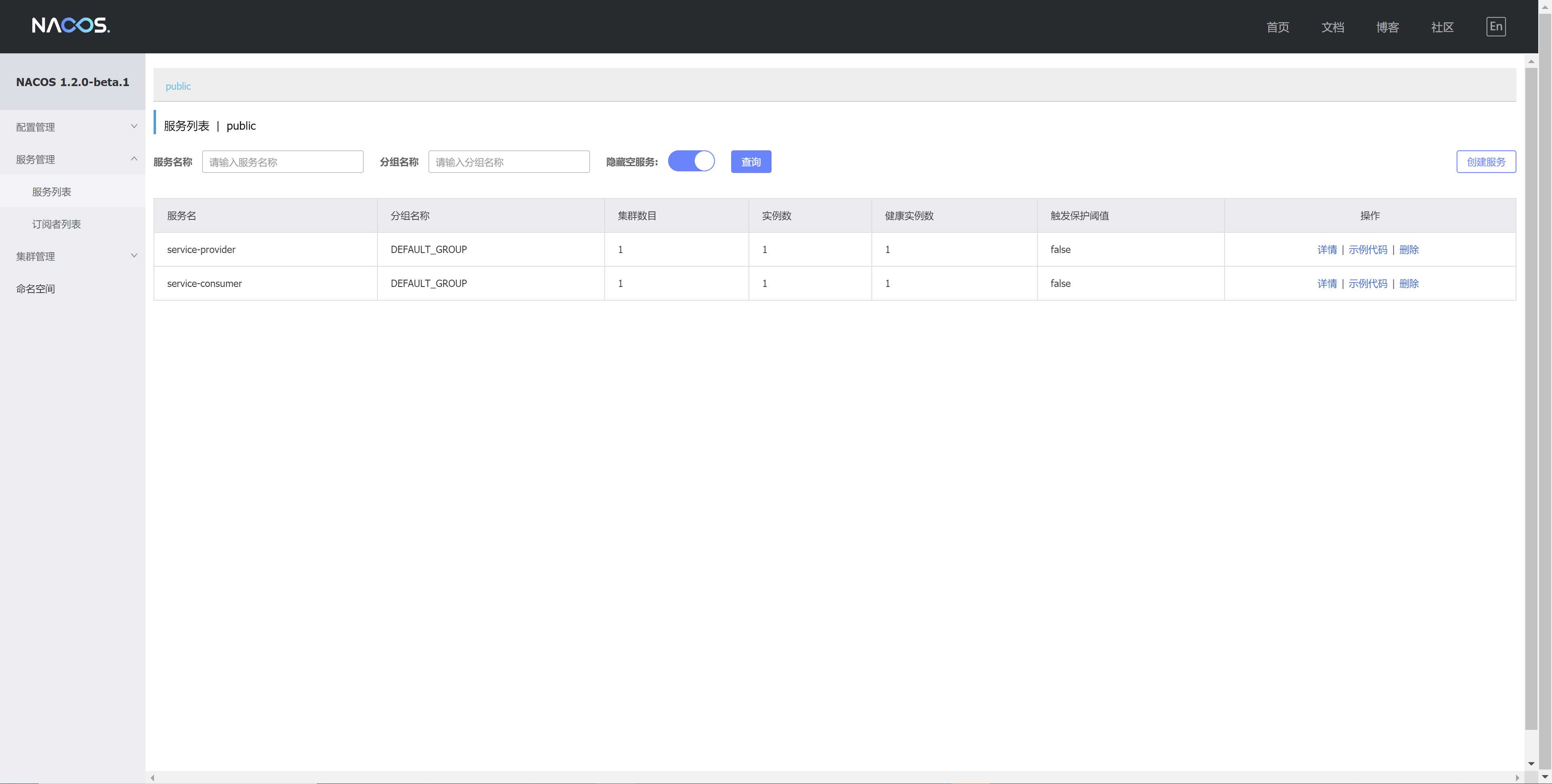
Task: Open 详情 for service-provider
Action: point(1326,249)
